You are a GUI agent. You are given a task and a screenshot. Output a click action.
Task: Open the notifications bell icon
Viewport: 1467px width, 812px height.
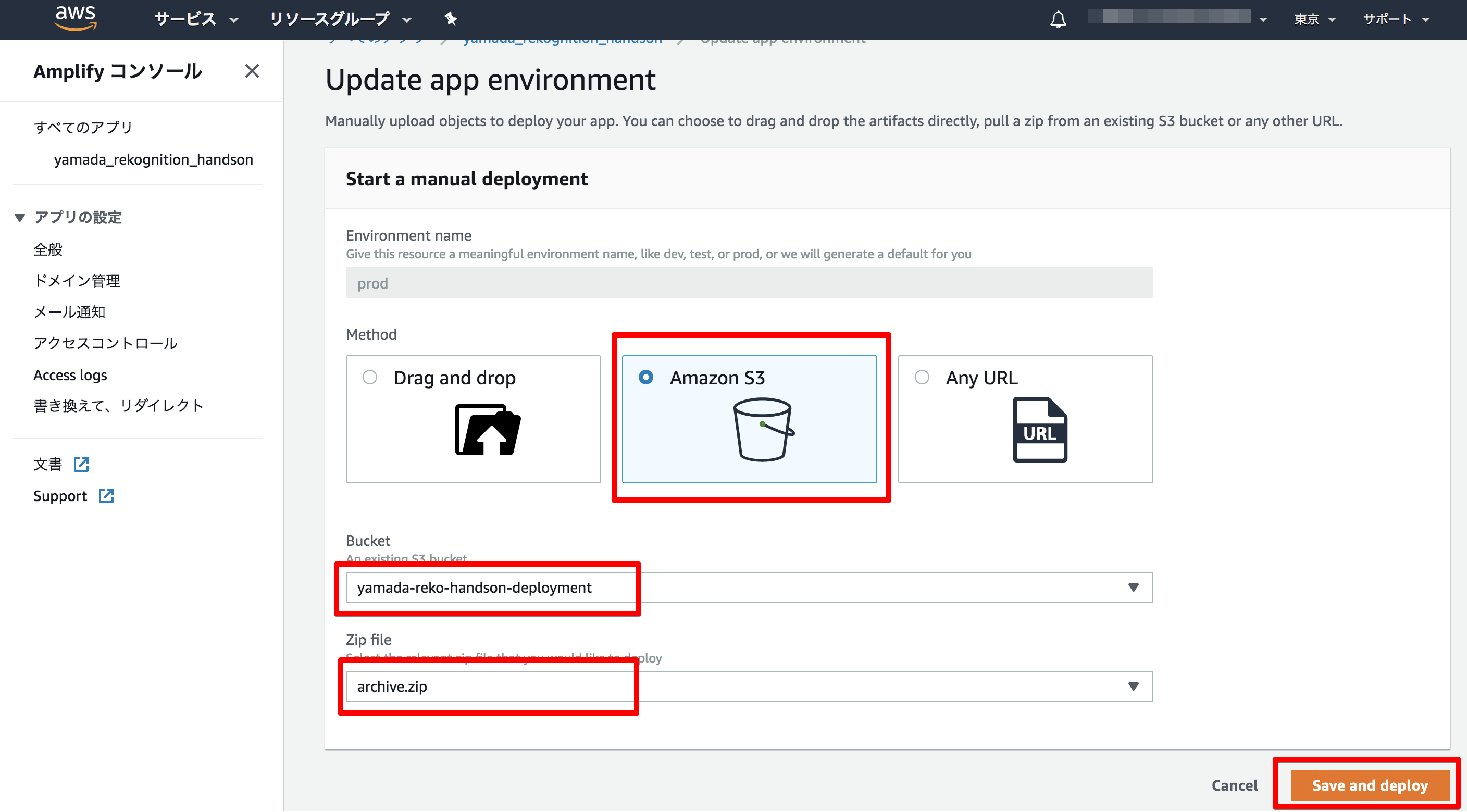coord(1058,19)
